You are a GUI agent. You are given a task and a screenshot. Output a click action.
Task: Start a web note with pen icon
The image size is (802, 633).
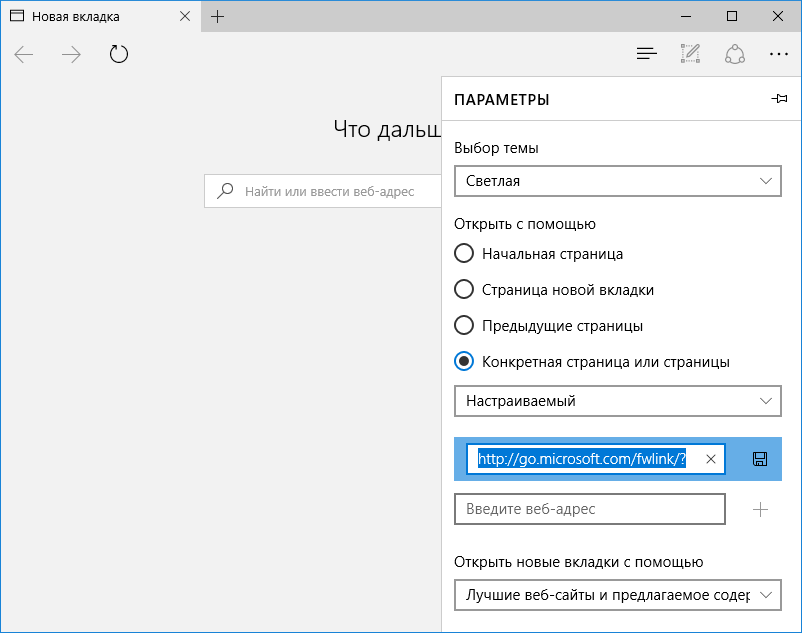click(x=690, y=54)
